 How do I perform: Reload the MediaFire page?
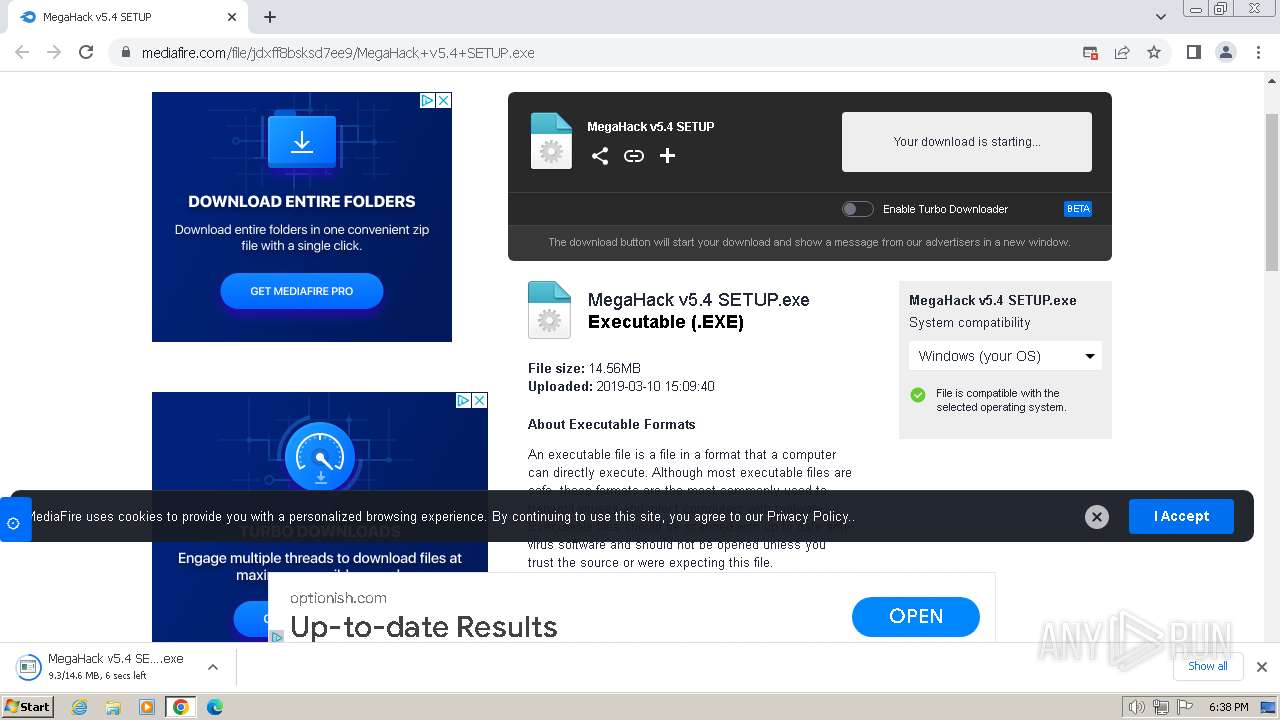86,52
